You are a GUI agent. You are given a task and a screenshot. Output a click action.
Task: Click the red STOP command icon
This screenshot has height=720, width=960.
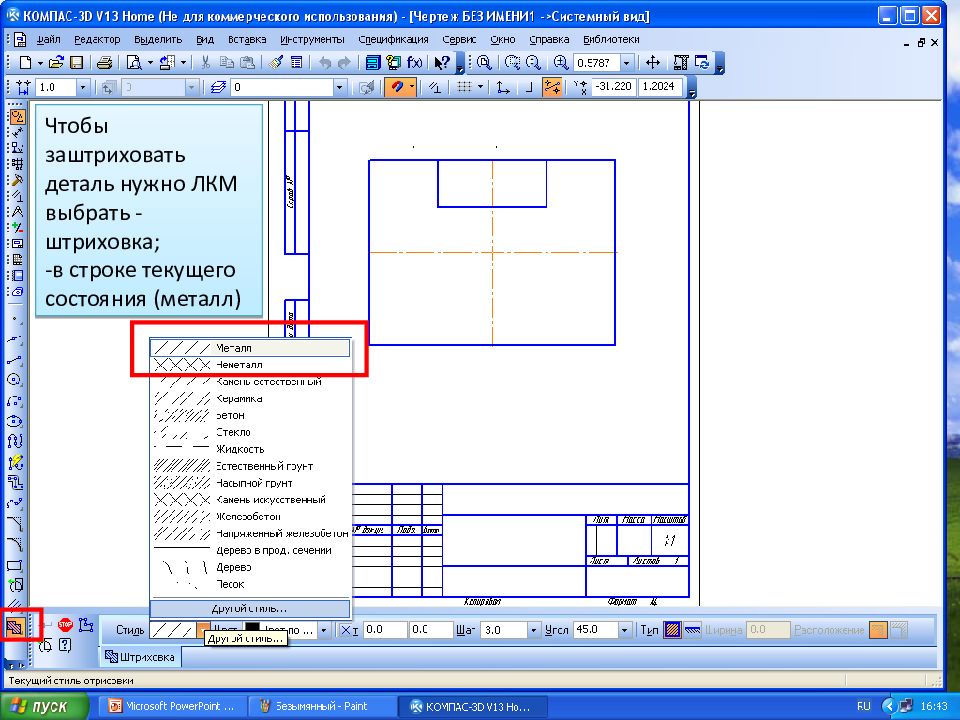(65, 625)
